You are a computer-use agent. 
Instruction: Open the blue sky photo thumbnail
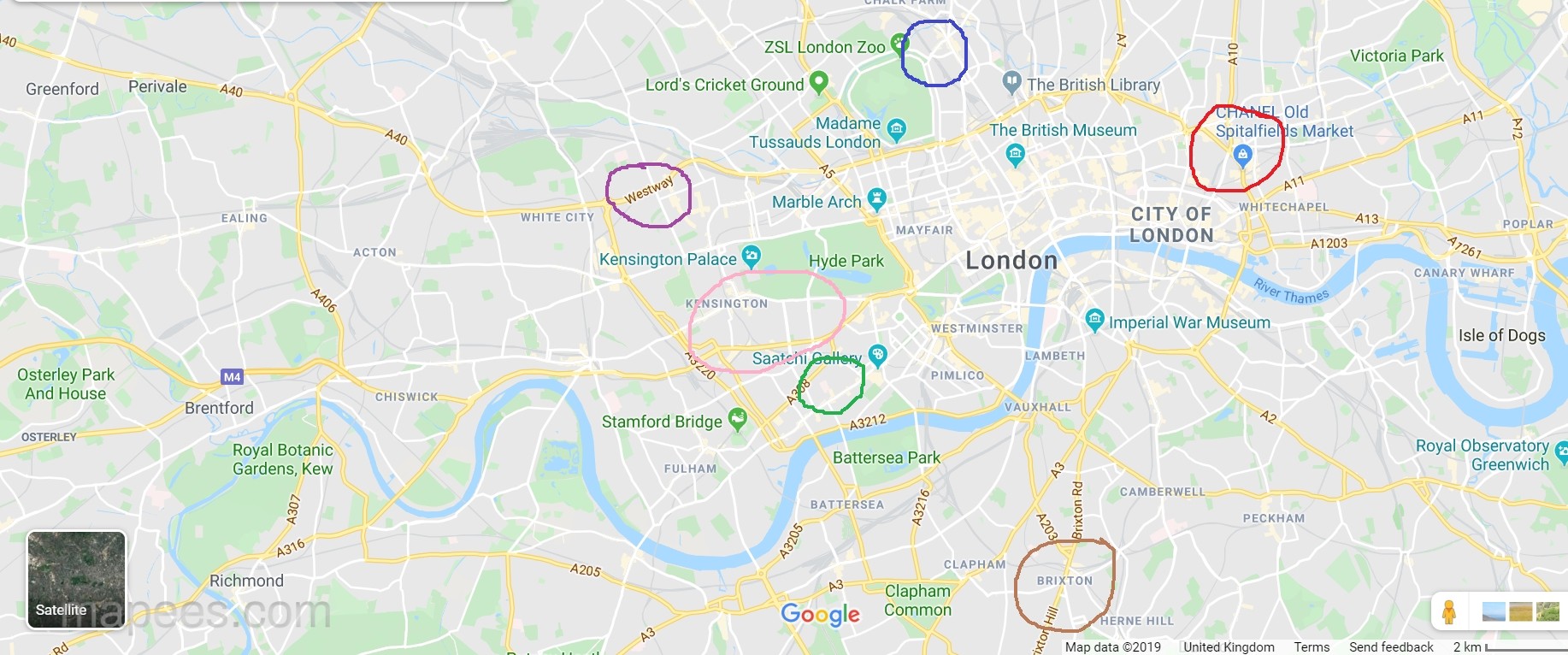pos(1494,612)
